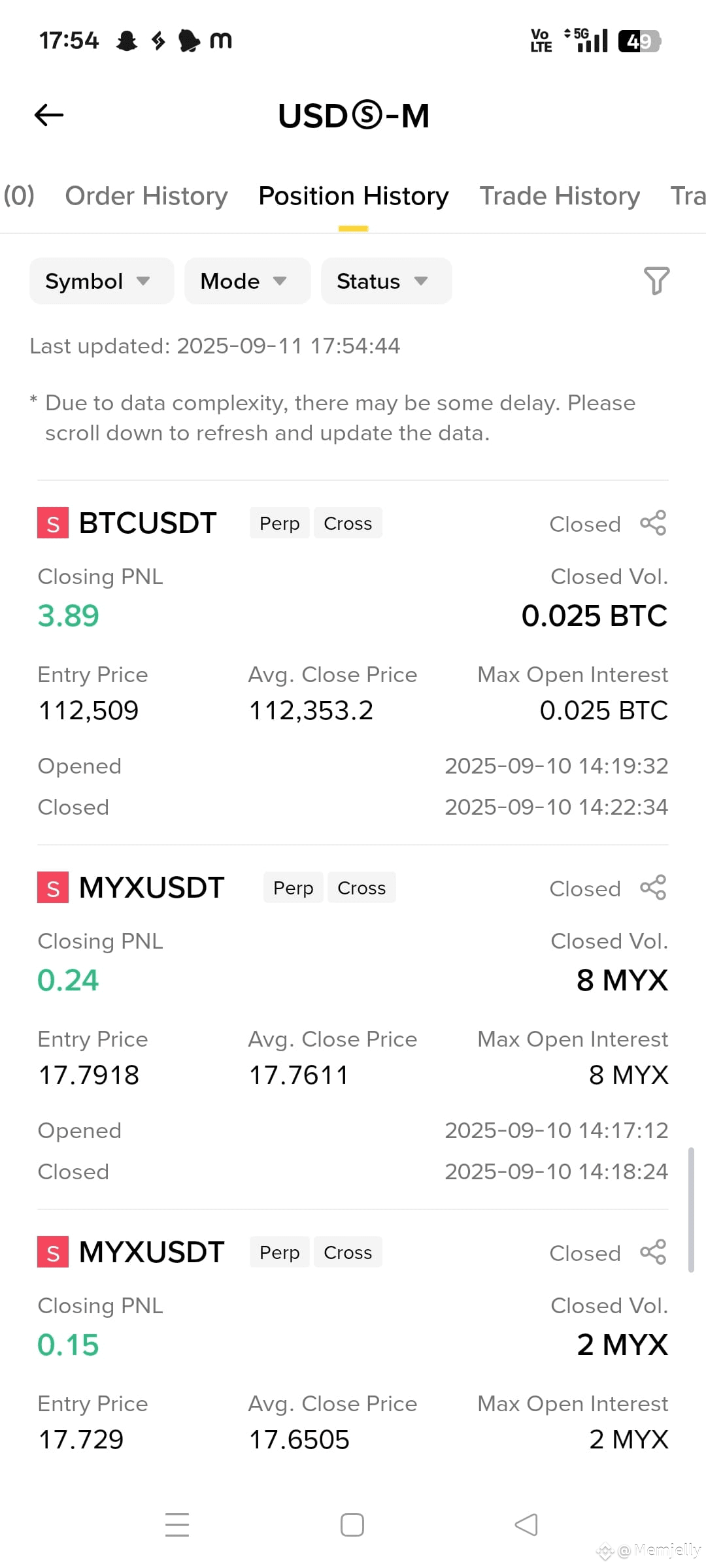Tap the back arrow icon
This screenshot has width=706, height=1568.
pos(49,115)
